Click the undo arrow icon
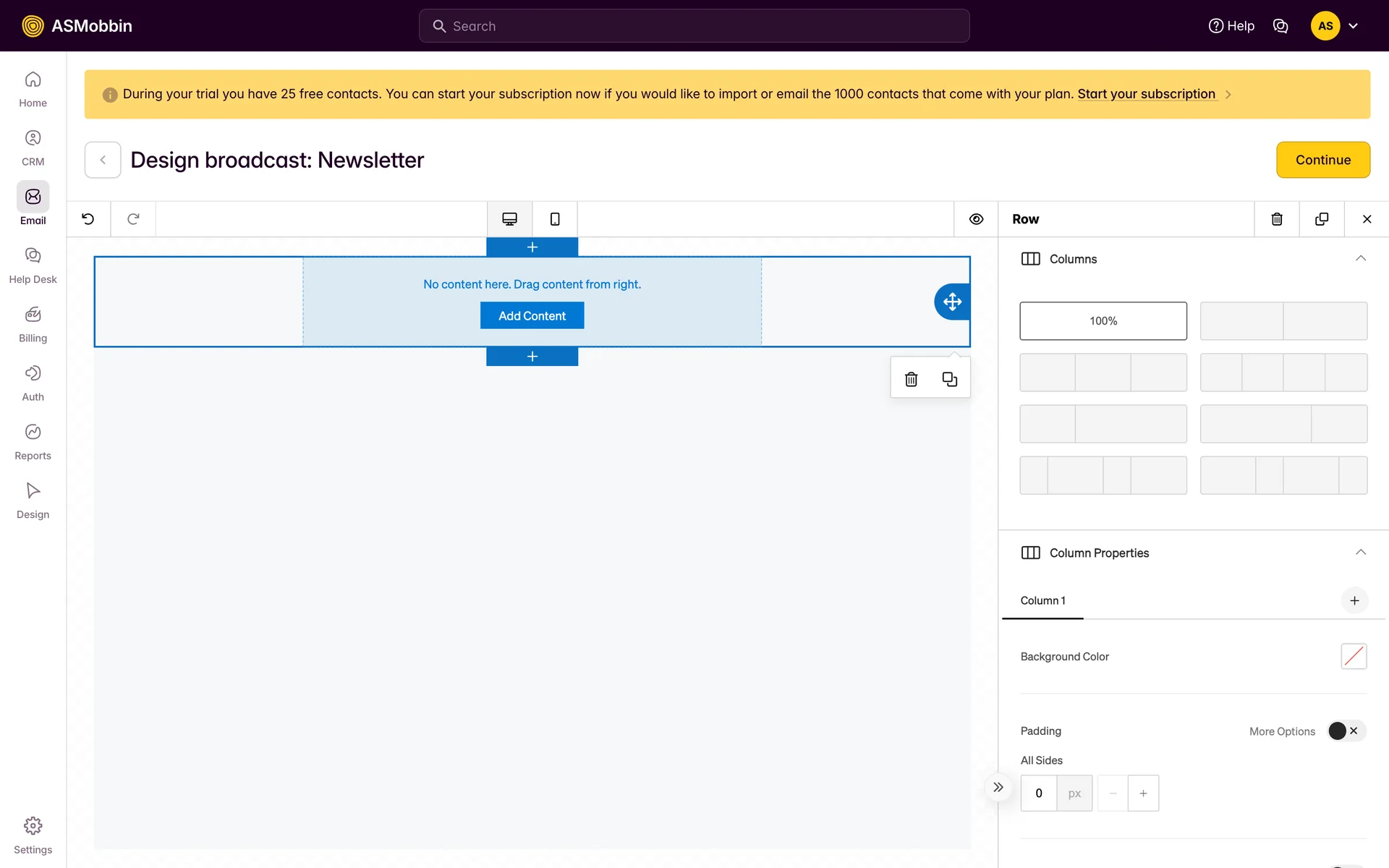The height and width of the screenshot is (868, 1389). click(x=88, y=219)
